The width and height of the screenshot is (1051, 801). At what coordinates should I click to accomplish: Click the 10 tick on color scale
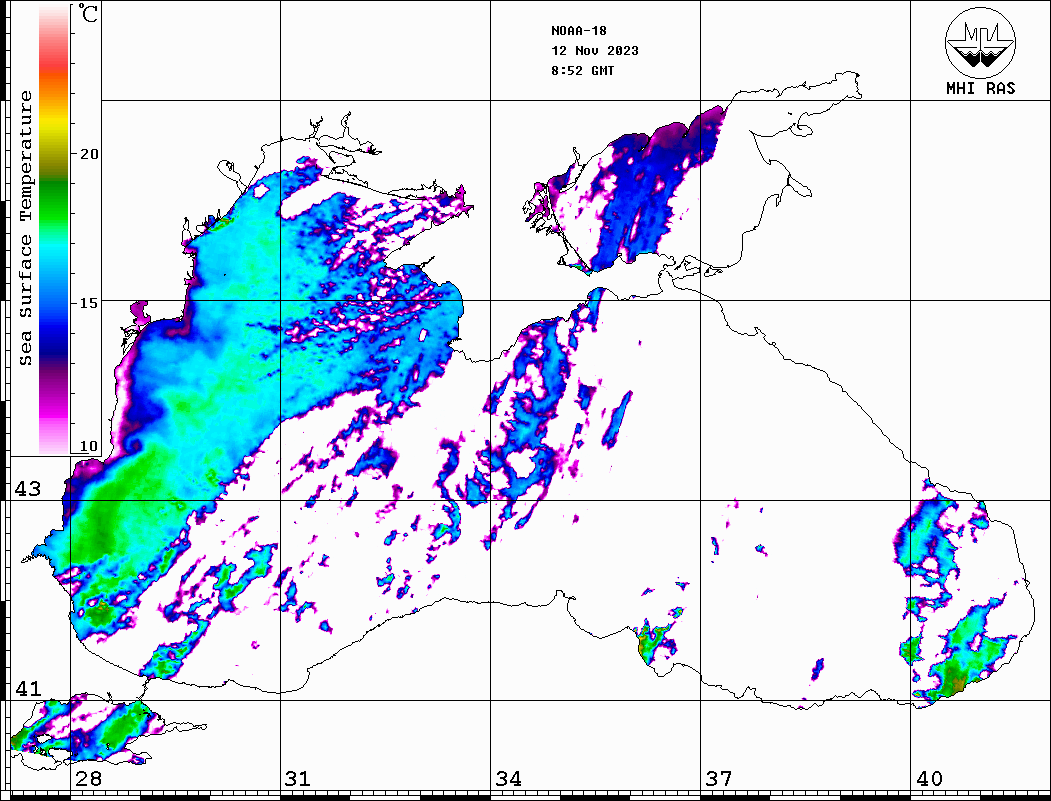pos(89,446)
